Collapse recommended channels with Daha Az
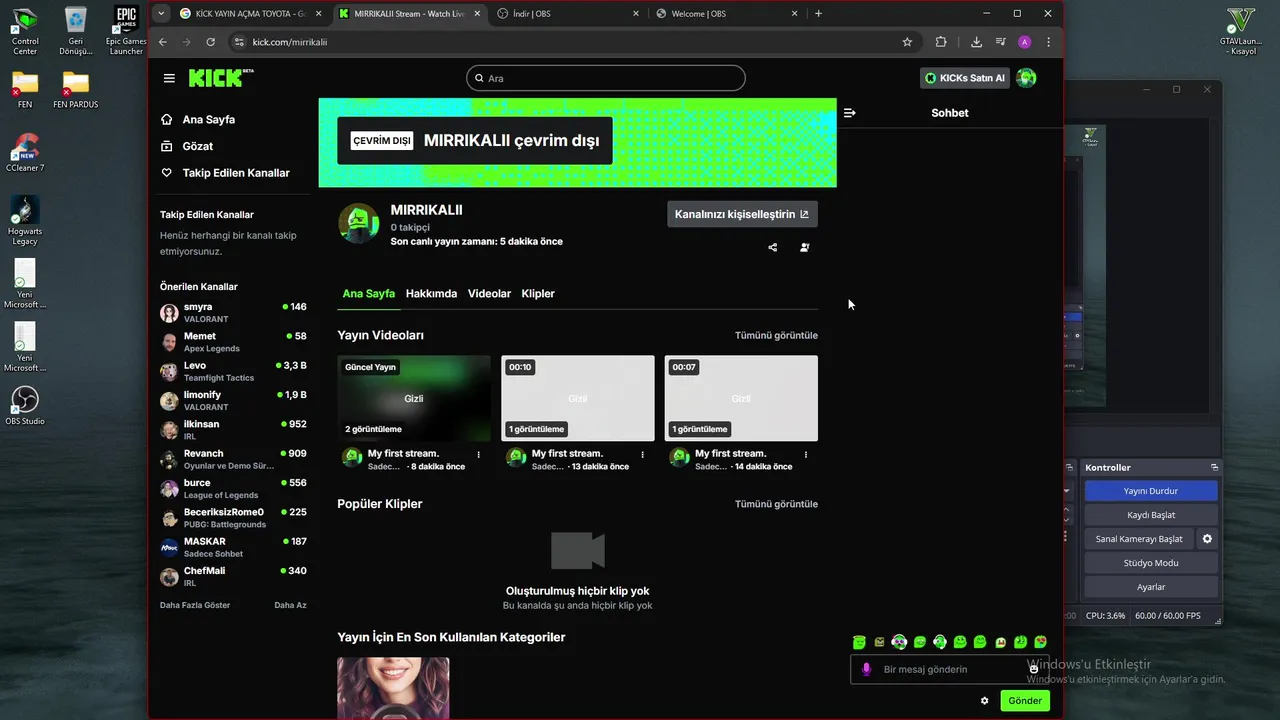 (290, 605)
